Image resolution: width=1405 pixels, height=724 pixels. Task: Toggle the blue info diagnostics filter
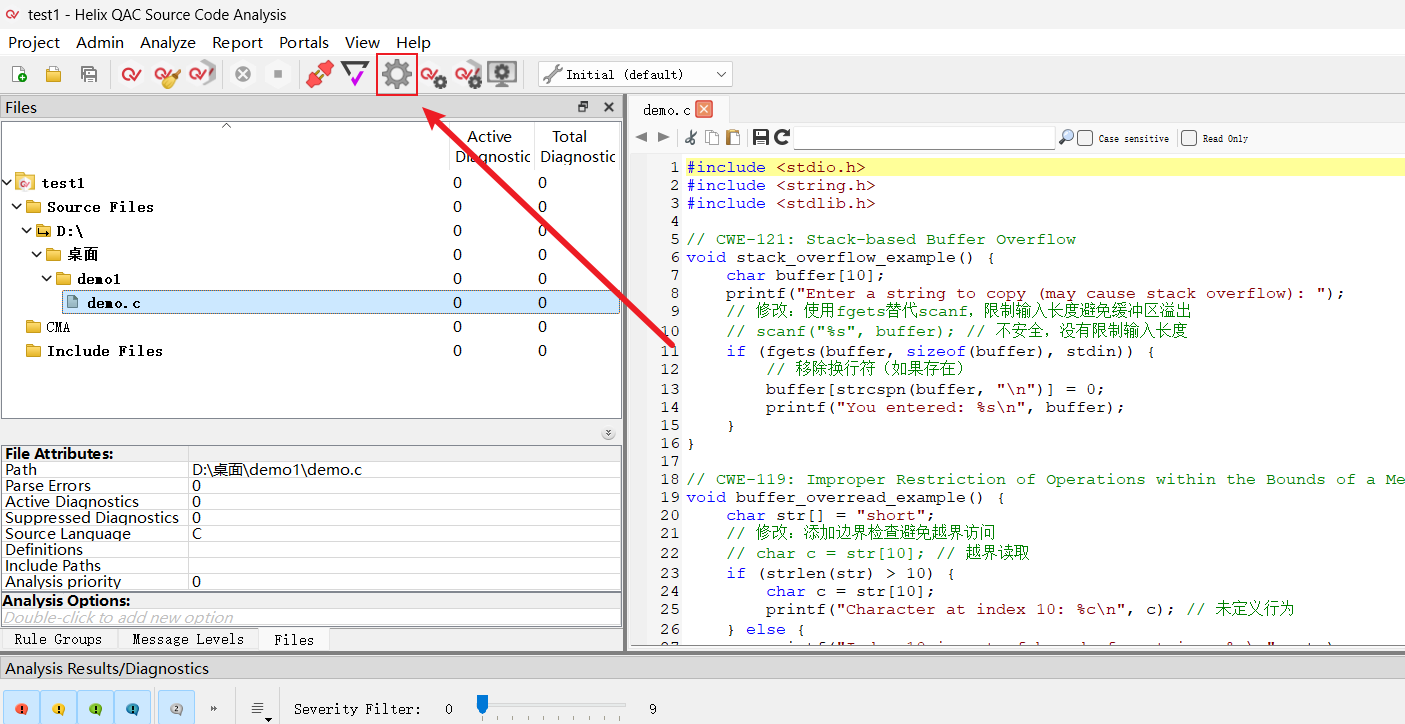132,708
